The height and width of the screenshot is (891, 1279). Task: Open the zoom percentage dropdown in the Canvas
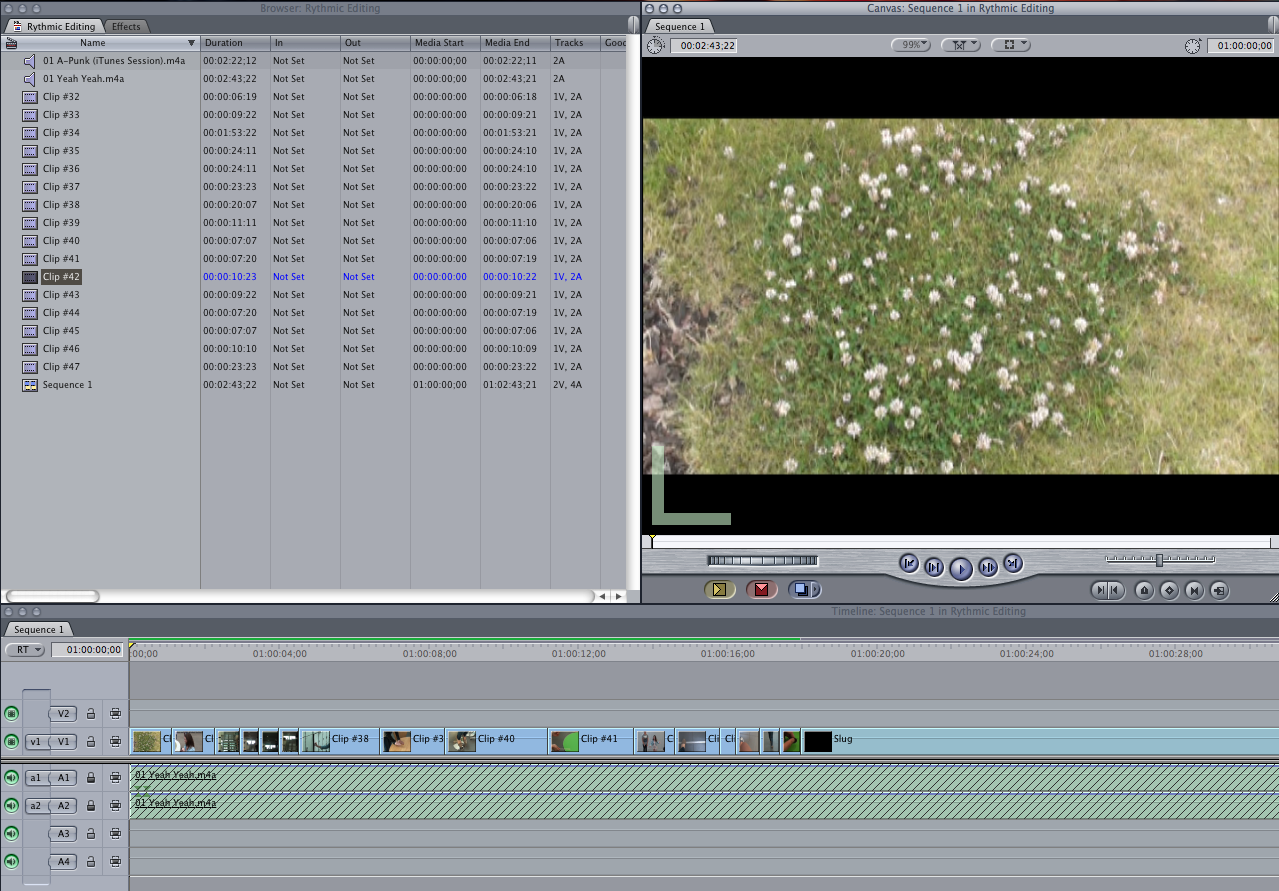click(910, 44)
